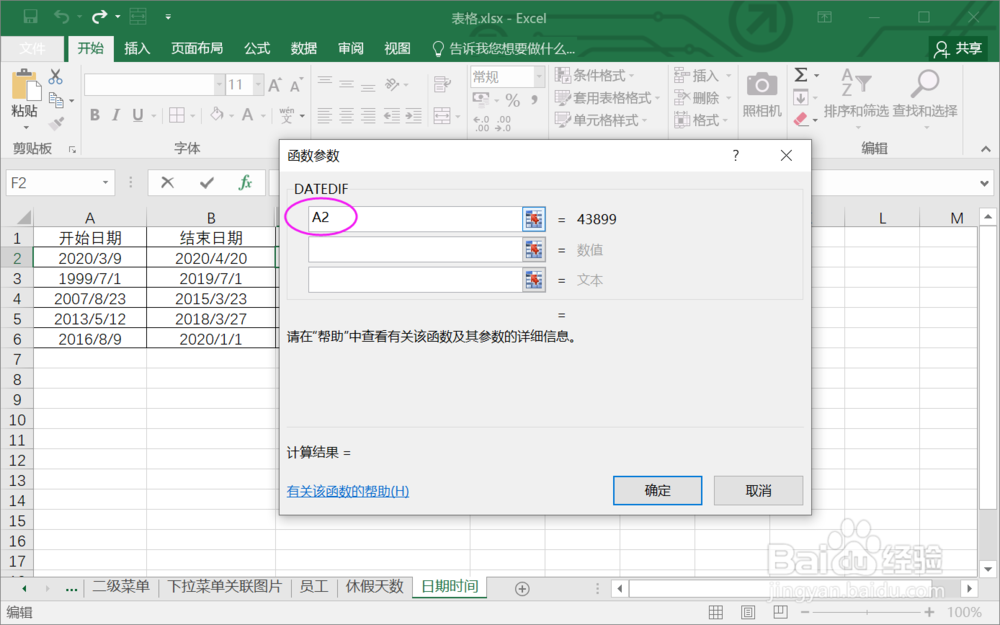Click the confirm checkmark in formula bar

(207, 183)
